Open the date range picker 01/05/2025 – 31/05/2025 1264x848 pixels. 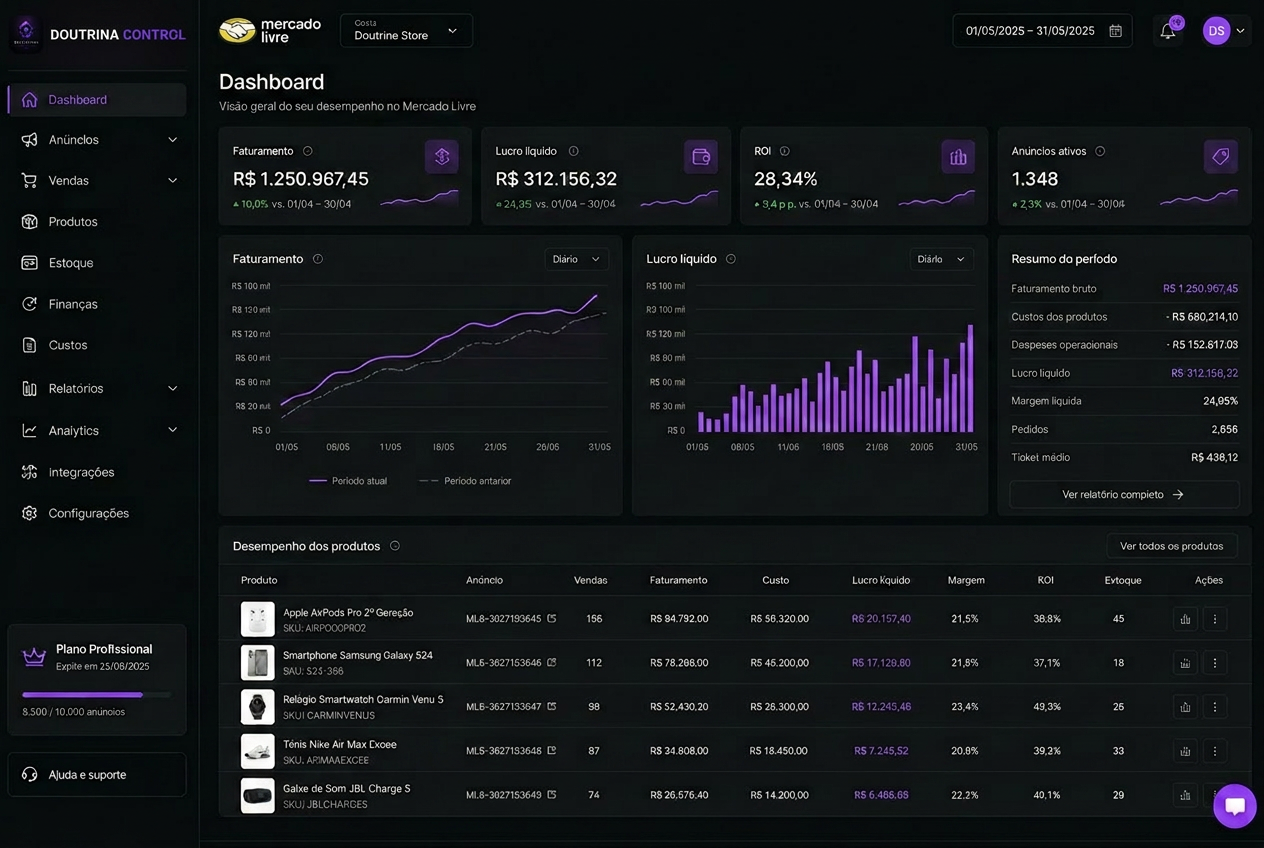coord(1042,31)
